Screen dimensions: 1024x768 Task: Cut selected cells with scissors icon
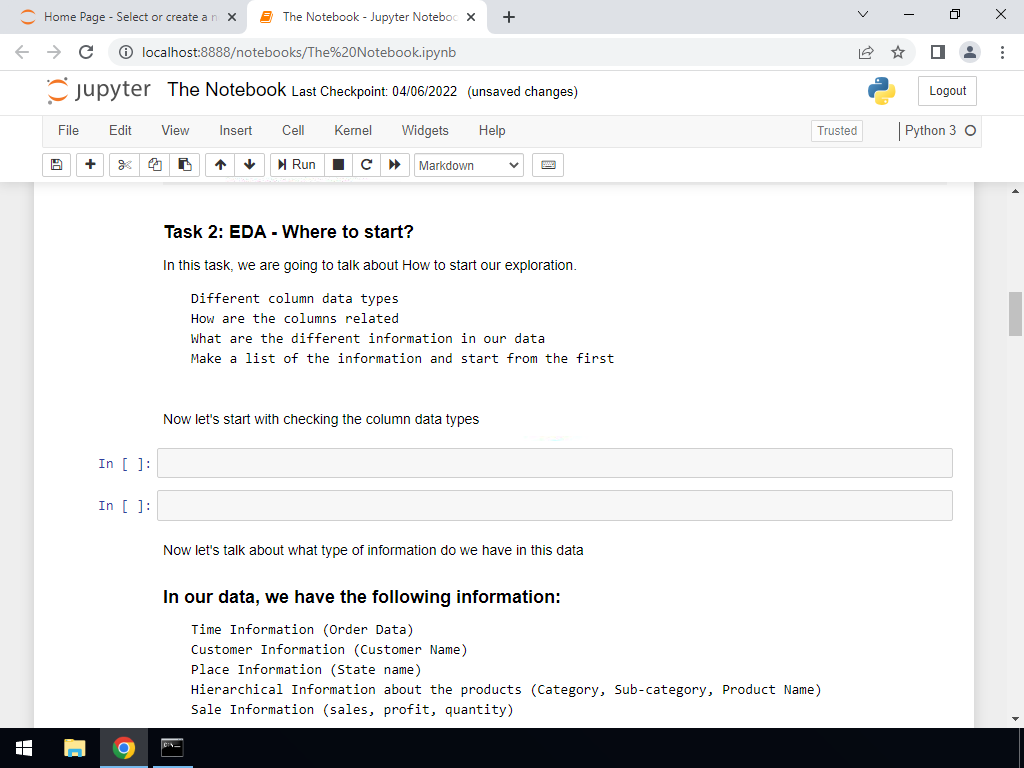point(124,165)
